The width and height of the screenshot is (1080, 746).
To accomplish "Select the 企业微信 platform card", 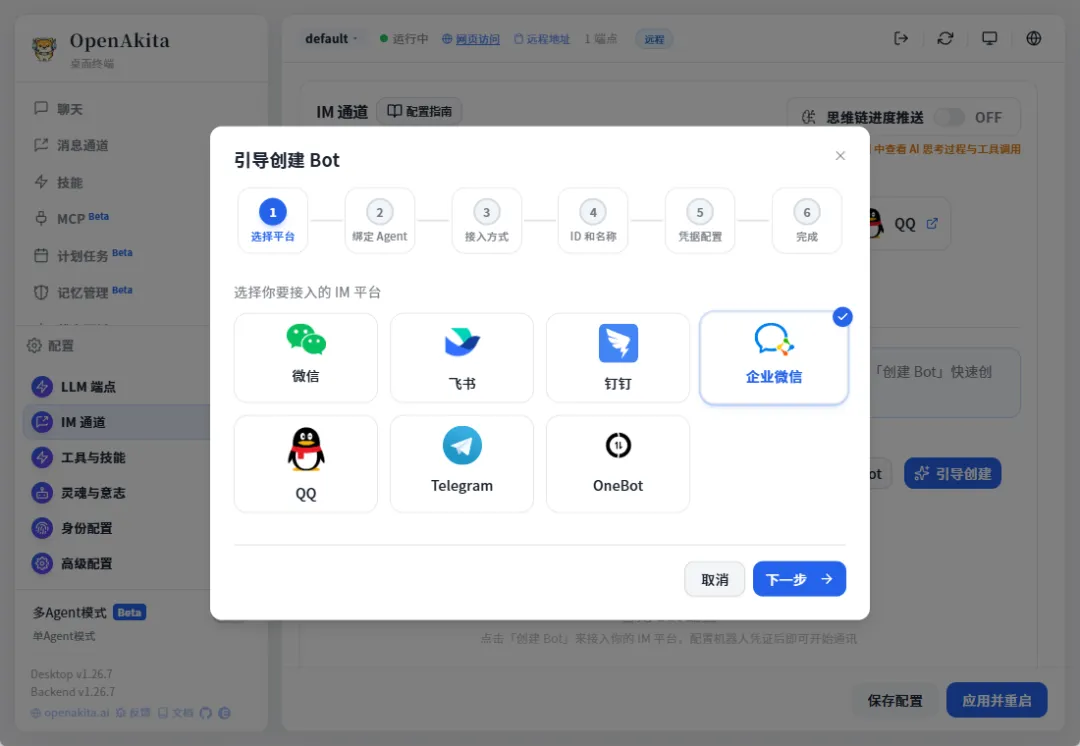I will 773,358.
